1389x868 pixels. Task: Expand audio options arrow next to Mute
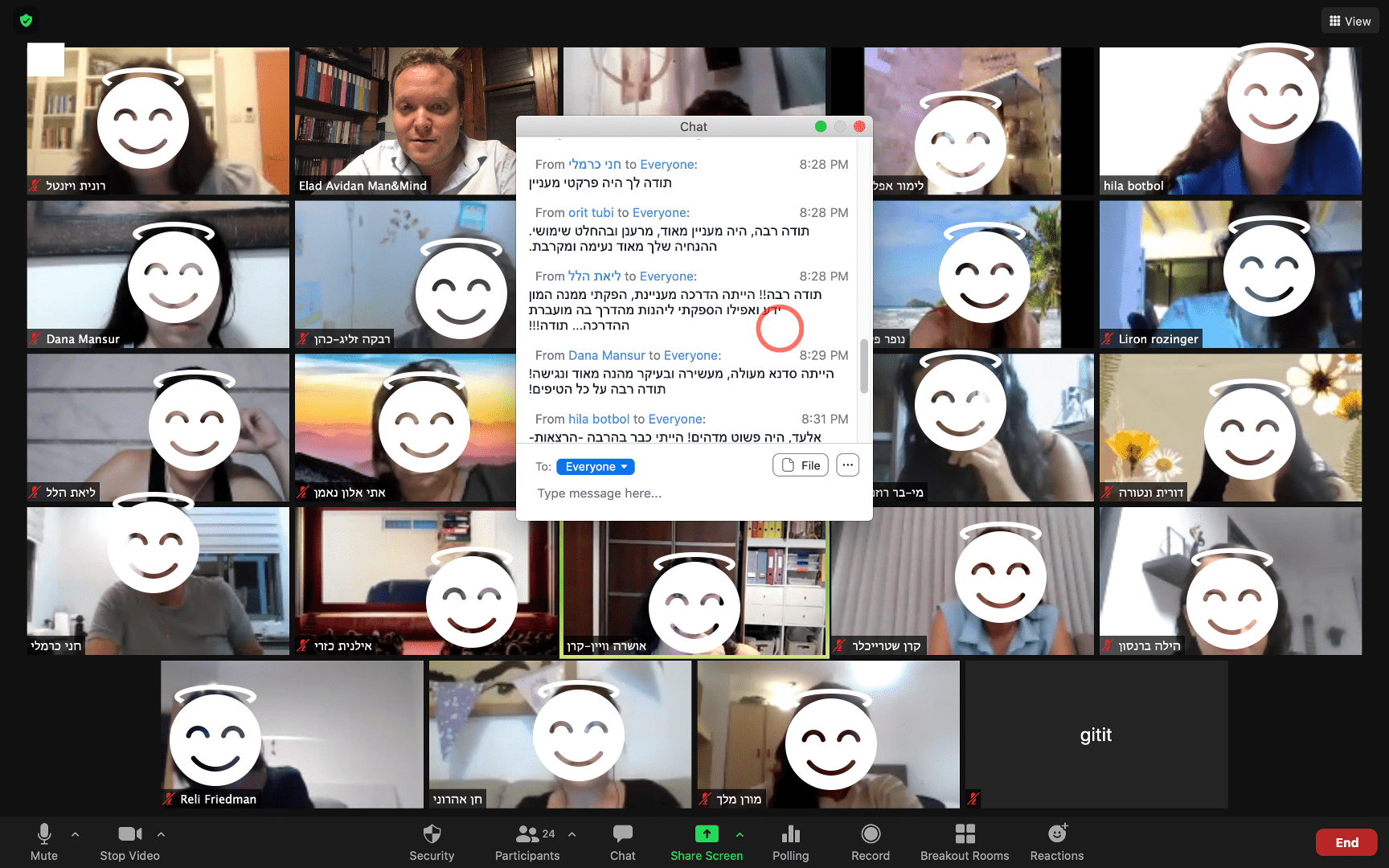click(x=76, y=834)
